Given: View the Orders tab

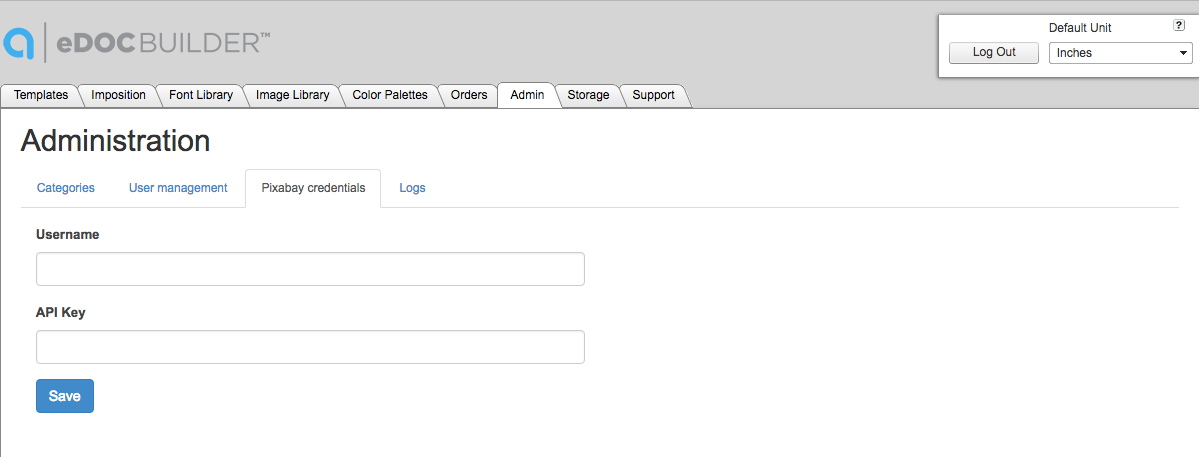Looking at the screenshot, I should click(x=469, y=95).
